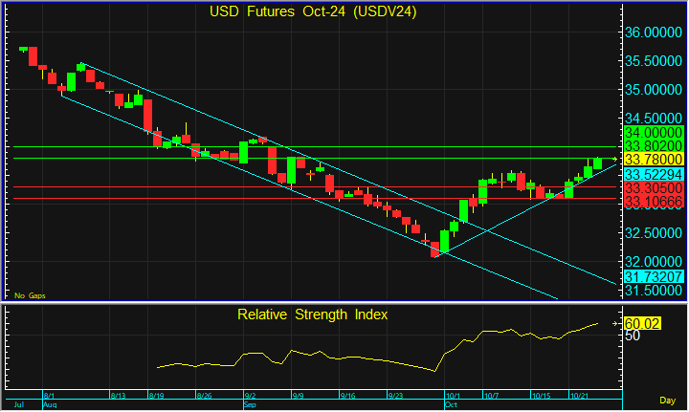689x412 pixels.
Task: Click the USD Futures Oct-24 chart title
Action: (313, 12)
